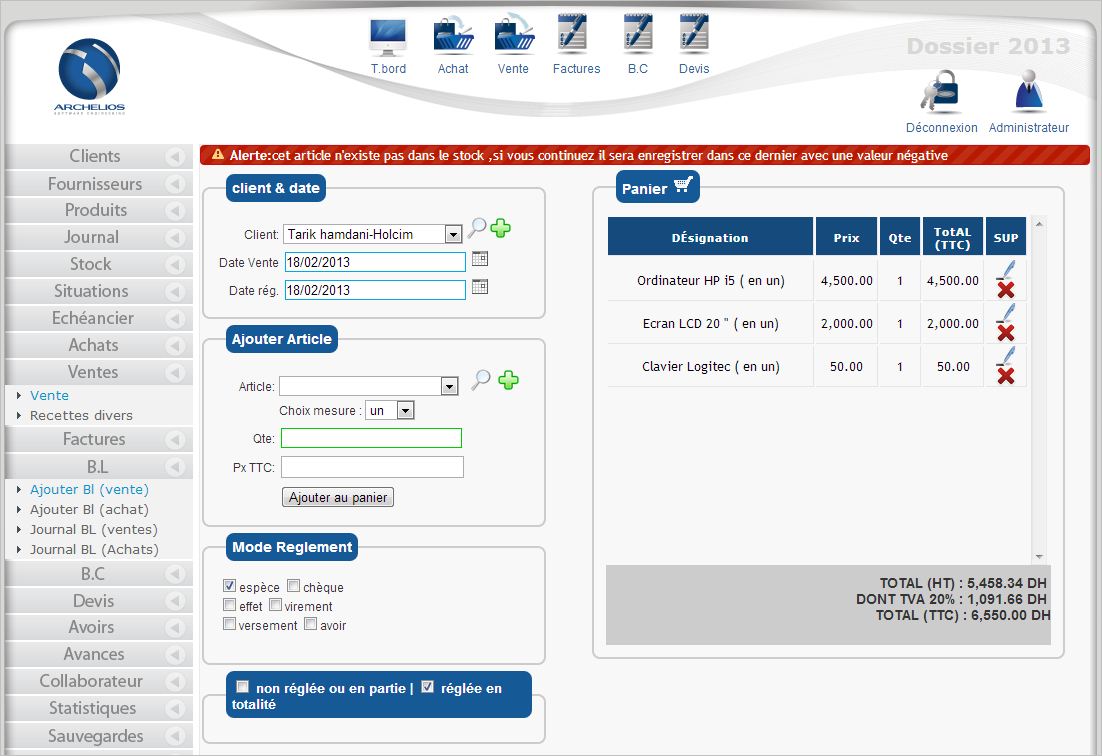
Task: Click the green plus beside Article dropdown
Action: pyautogui.click(x=509, y=381)
